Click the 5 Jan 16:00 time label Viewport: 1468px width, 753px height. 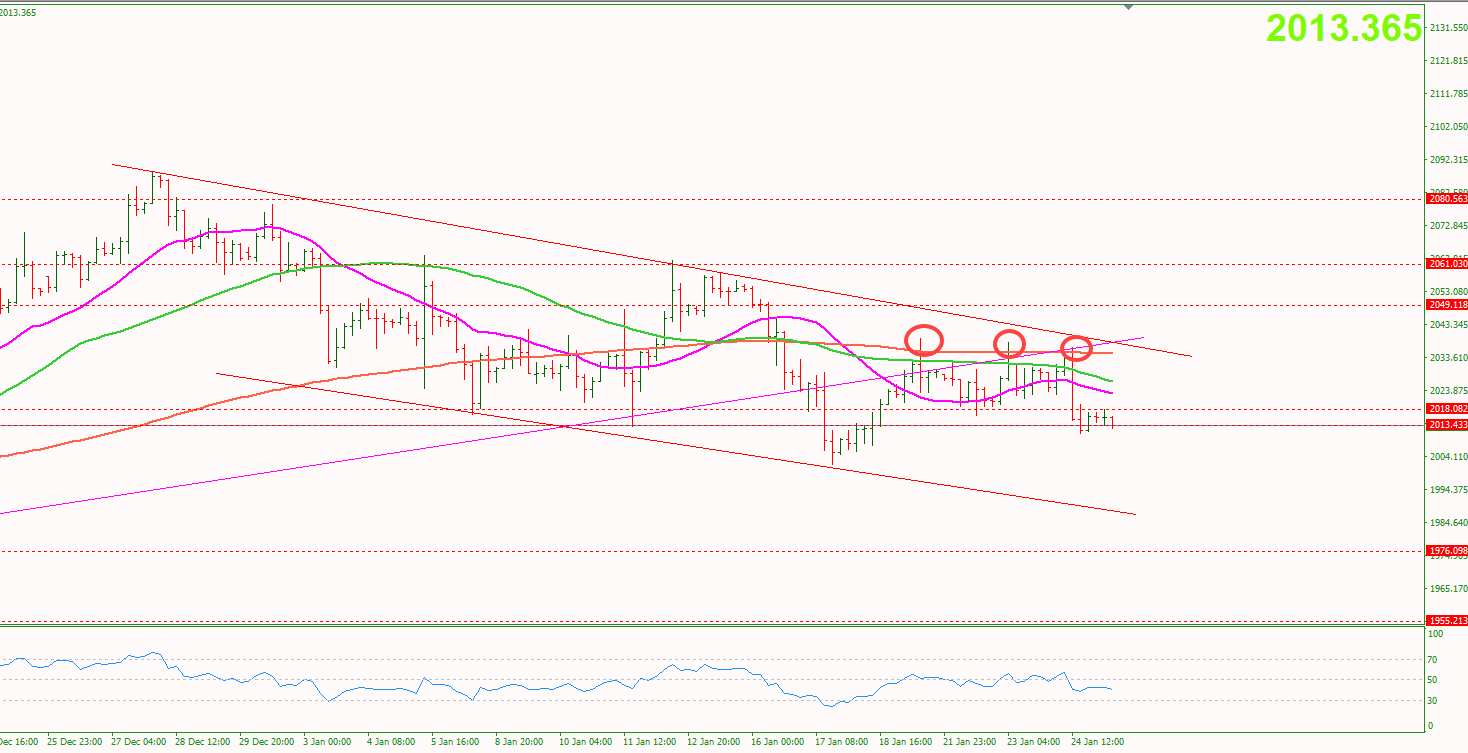[x=456, y=742]
